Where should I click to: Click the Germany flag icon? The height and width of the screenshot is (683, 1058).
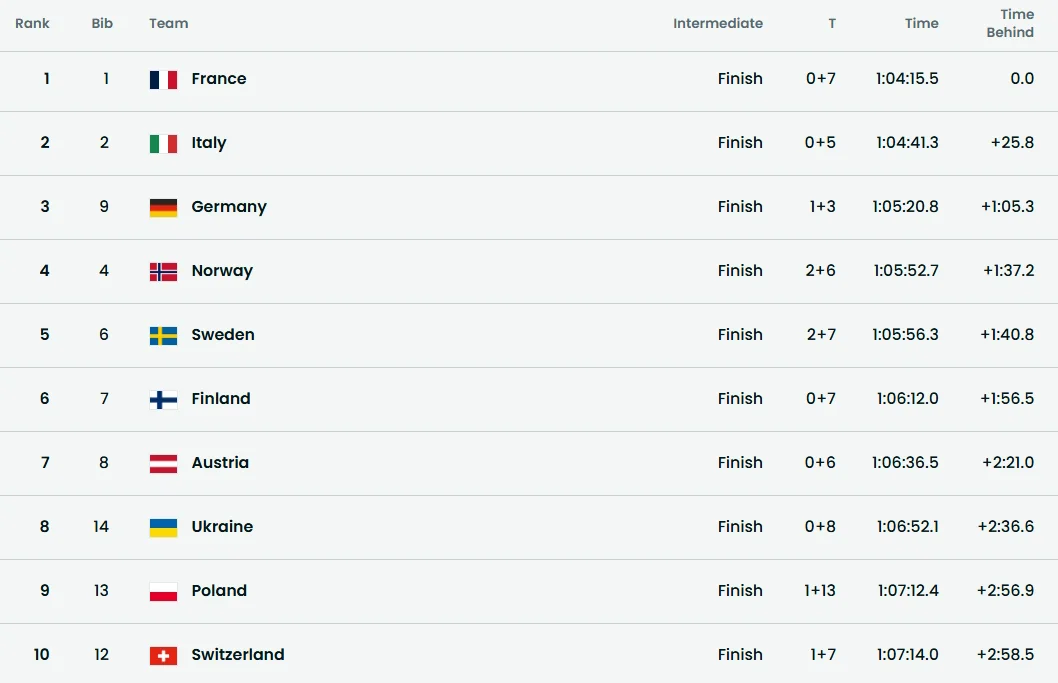coord(163,207)
